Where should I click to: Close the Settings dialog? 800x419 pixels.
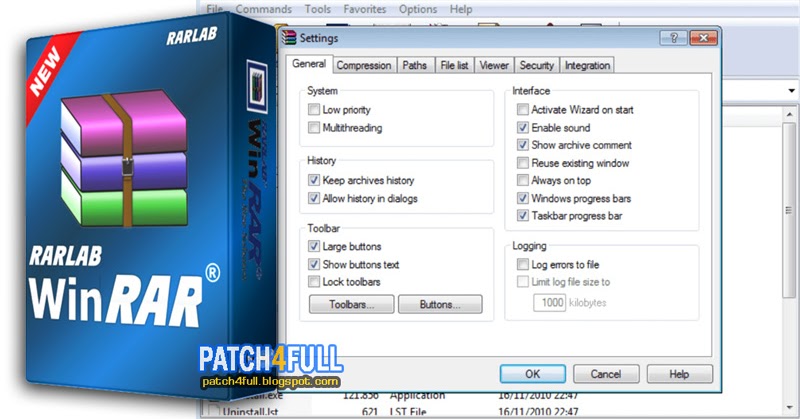703,38
